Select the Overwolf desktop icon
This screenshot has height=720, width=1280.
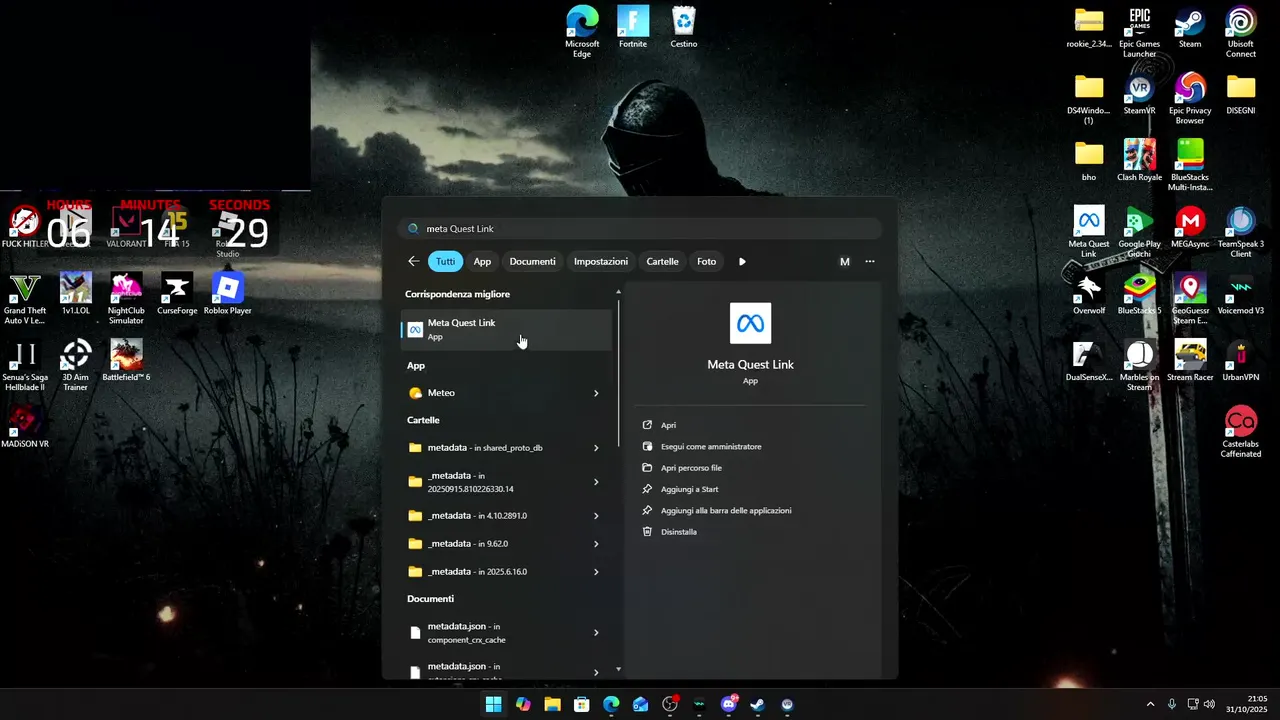(1088, 294)
